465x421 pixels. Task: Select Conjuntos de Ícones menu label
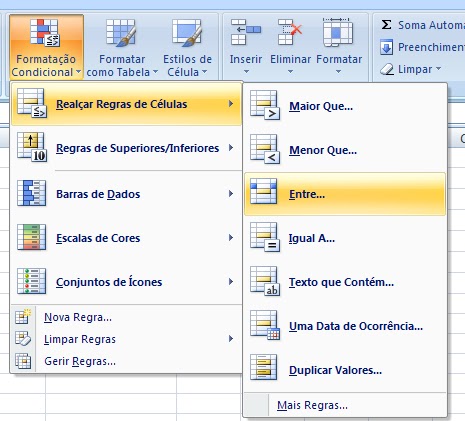pos(109,282)
